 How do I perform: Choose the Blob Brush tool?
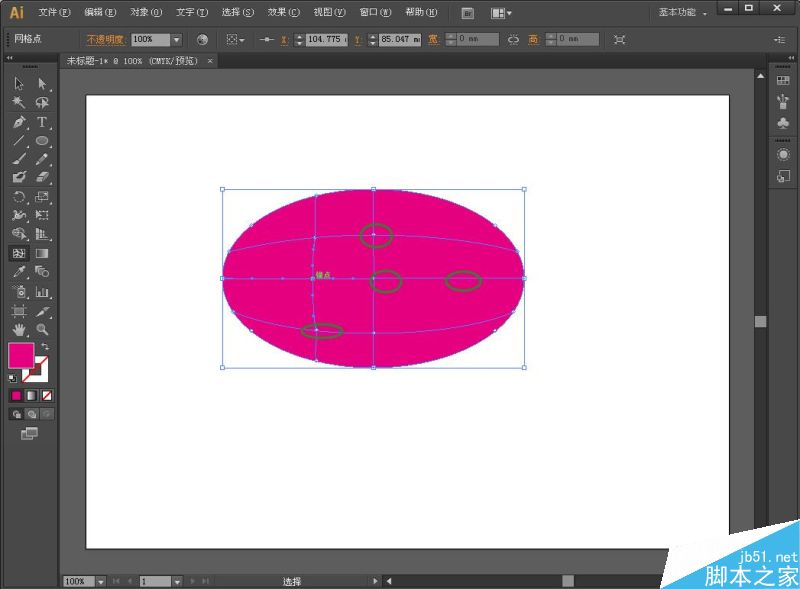(19, 177)
